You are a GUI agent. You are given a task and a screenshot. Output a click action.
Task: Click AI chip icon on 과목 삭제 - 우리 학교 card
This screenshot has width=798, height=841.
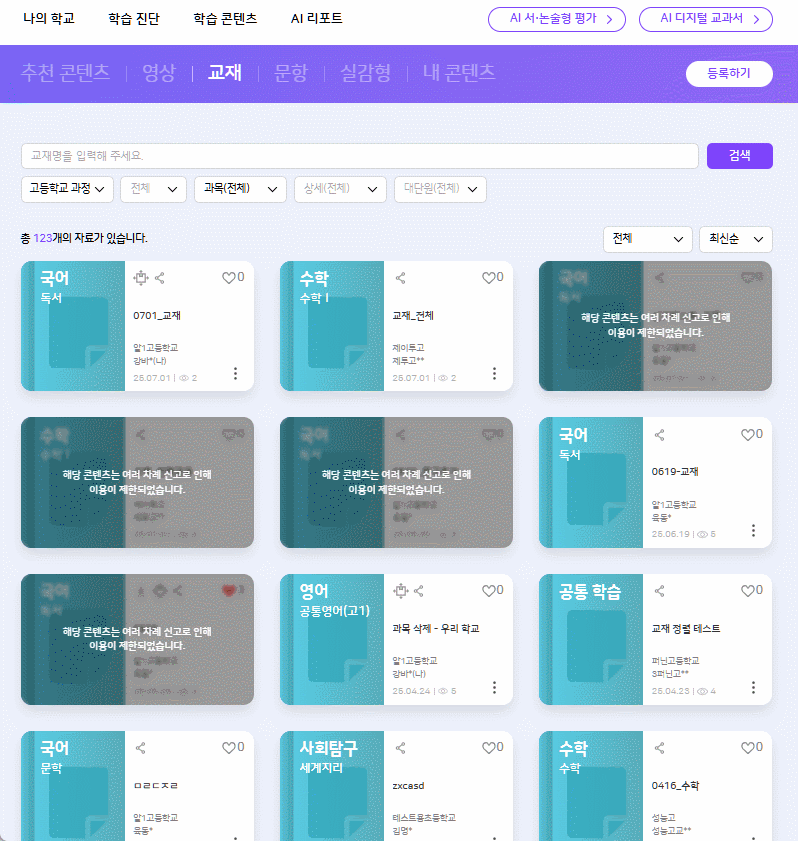[400, 591]
